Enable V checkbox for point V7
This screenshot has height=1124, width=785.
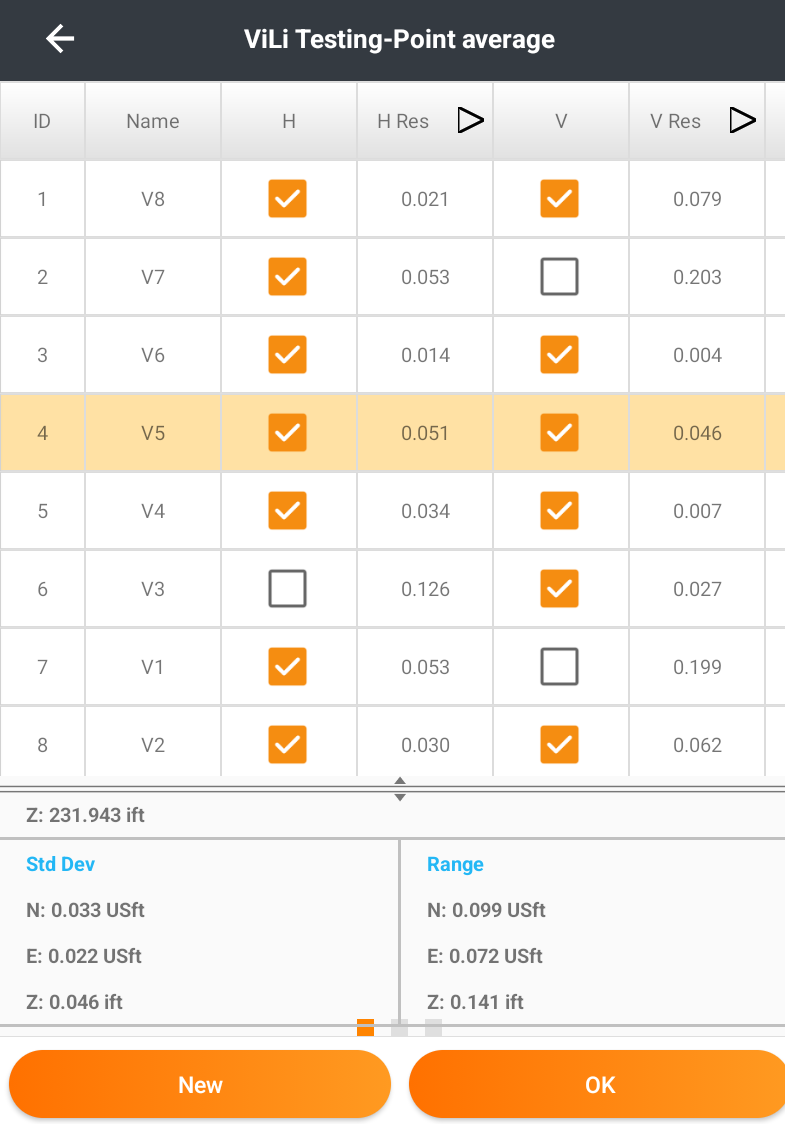pos(559,277)
